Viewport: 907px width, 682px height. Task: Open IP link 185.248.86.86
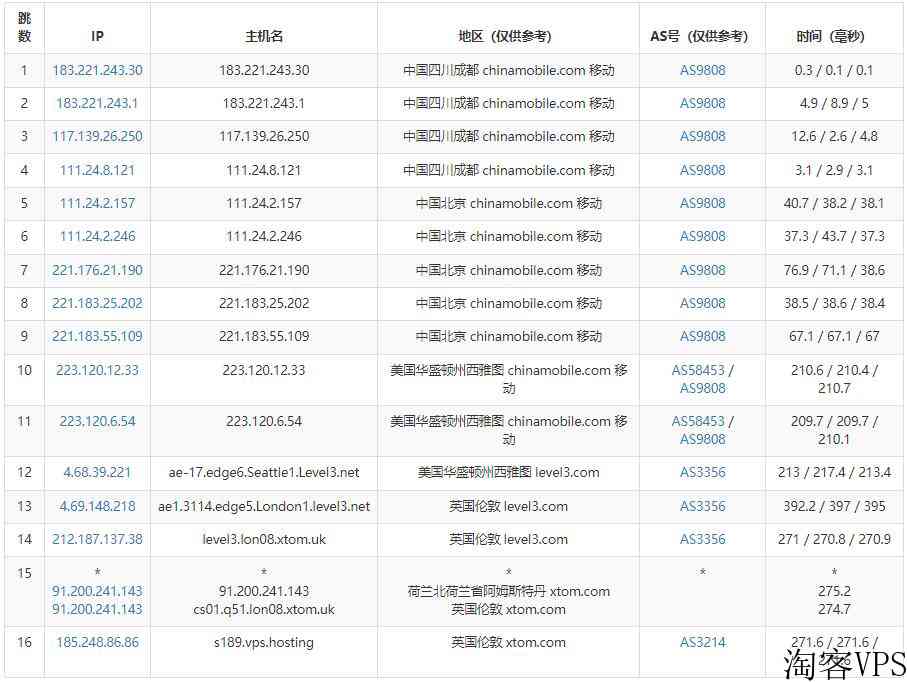click(x=97, y=642)
